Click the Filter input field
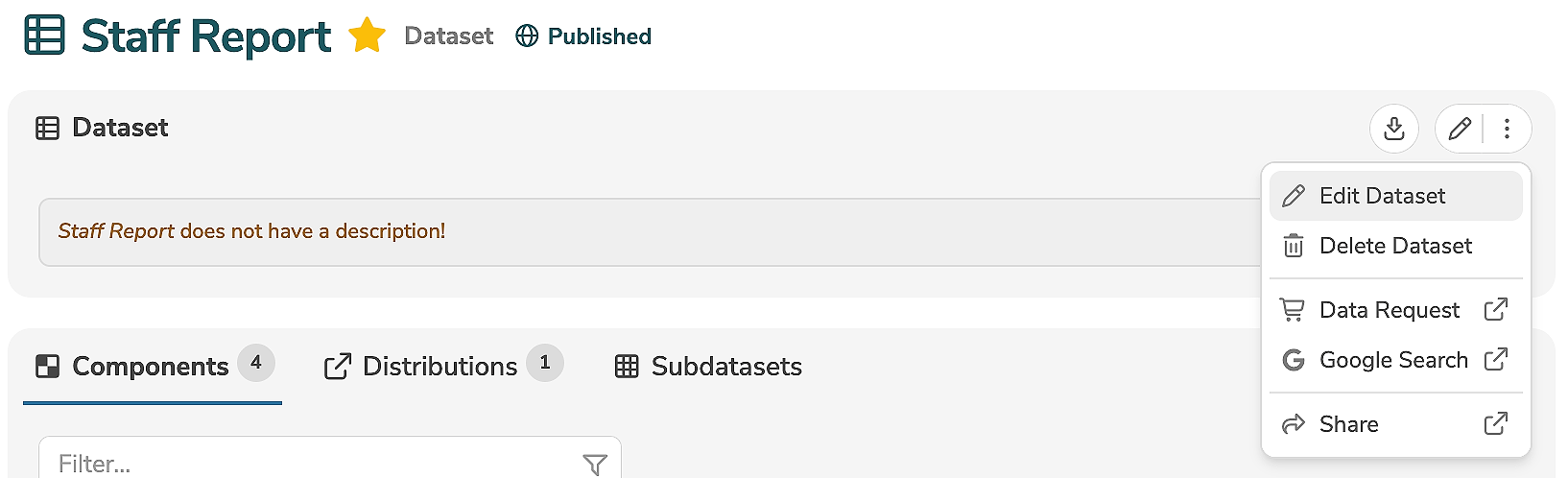Viewport: 1568px width, 478px height. pyautogui.click(x=307, y=464)
